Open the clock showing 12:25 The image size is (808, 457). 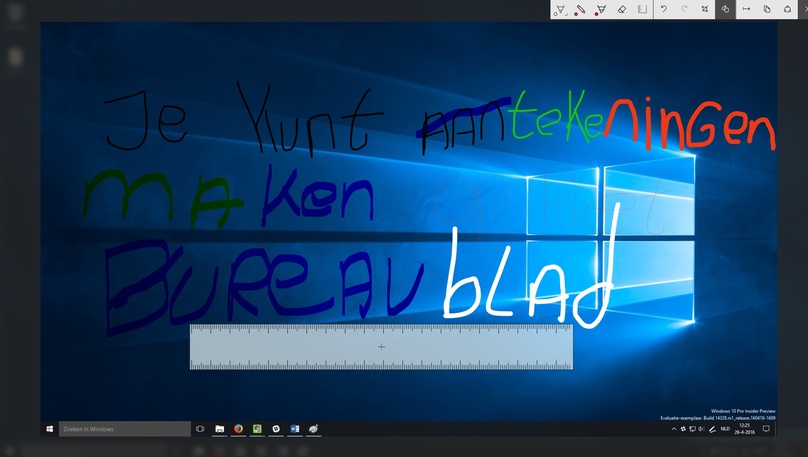pos(744,429)
